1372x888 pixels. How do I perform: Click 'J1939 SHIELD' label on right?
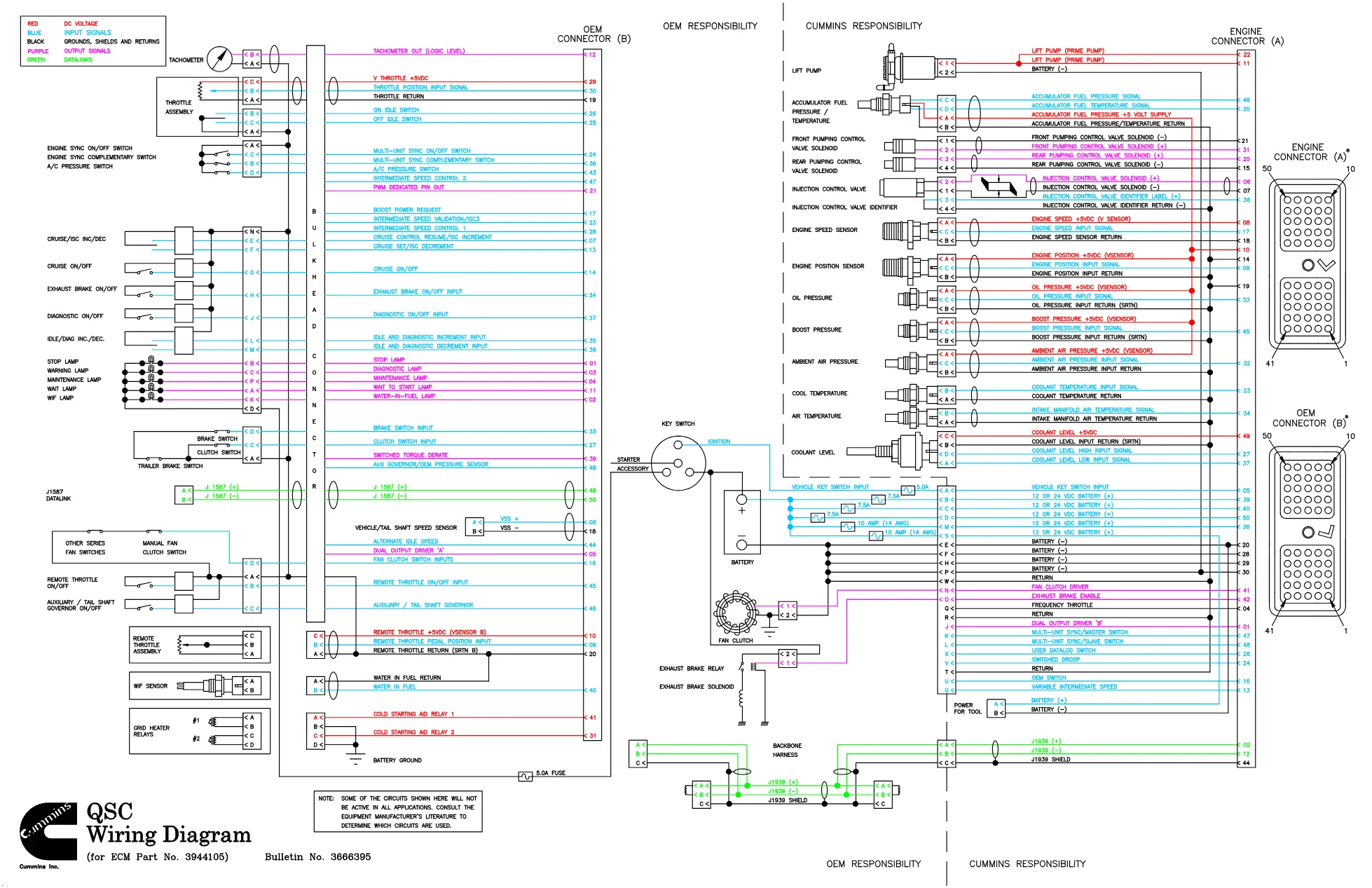(x=1050, y=760)
